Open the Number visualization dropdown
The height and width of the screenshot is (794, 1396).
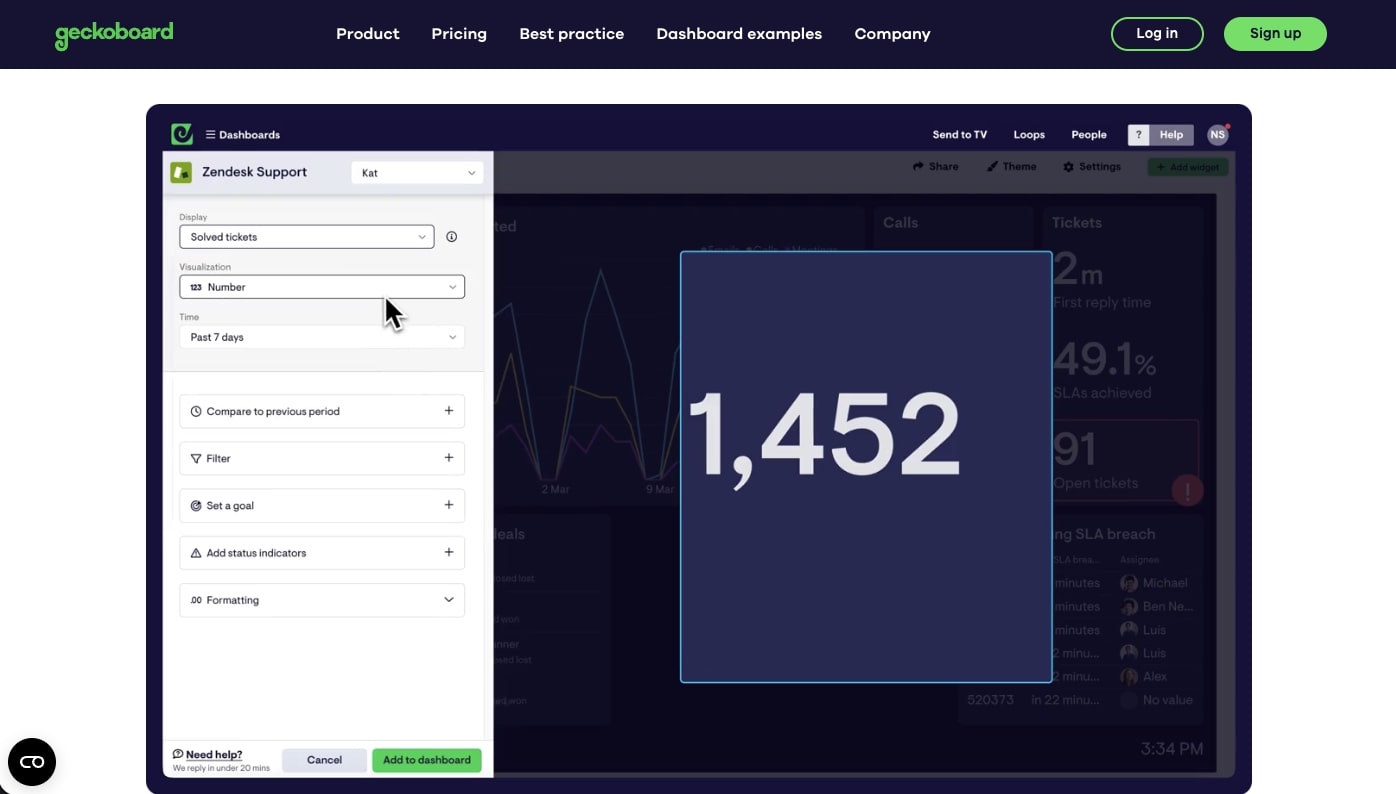321,287
